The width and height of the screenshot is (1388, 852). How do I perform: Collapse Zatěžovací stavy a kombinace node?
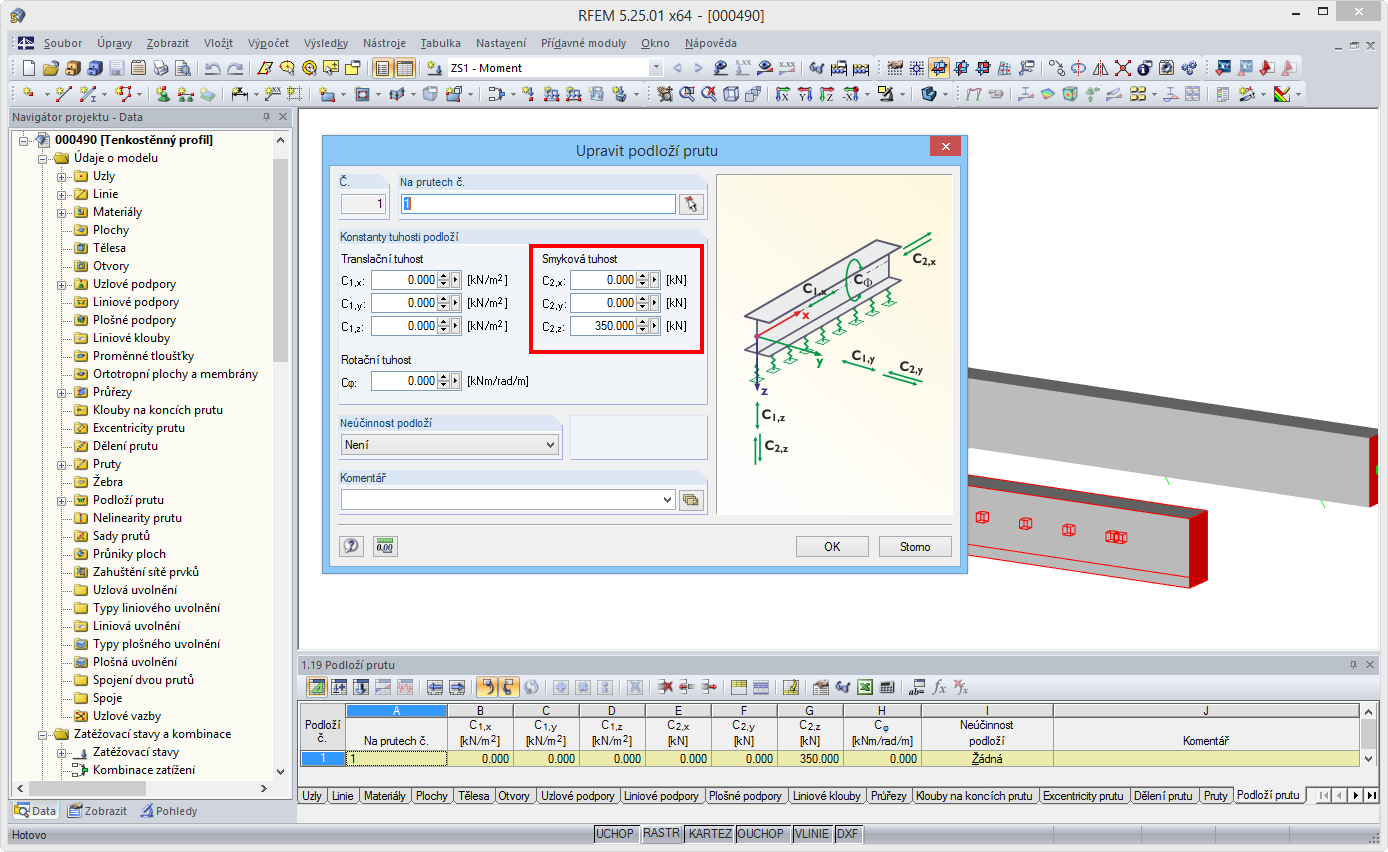coord(44,734)
